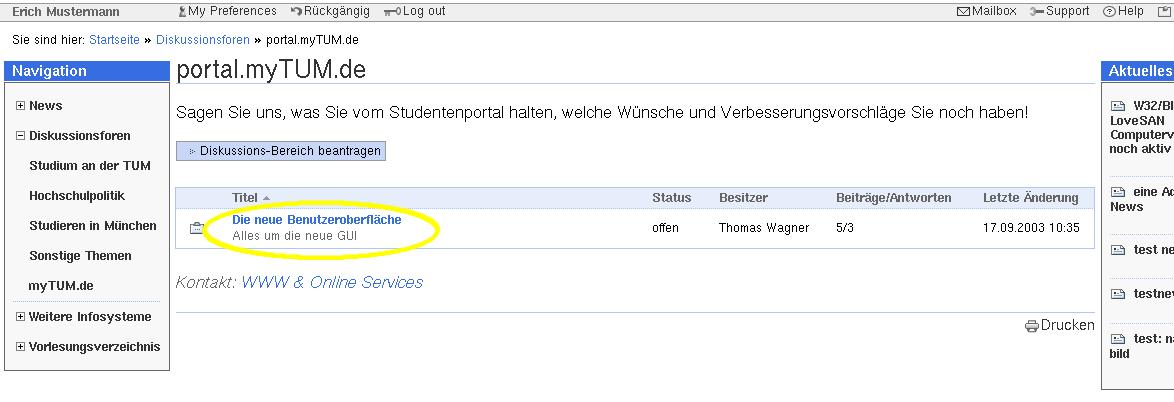Expand the Vorlesungsverzeichnis tree node
Image resolution: width=1174 pixels, height=402 pixels.
[20, 347]
